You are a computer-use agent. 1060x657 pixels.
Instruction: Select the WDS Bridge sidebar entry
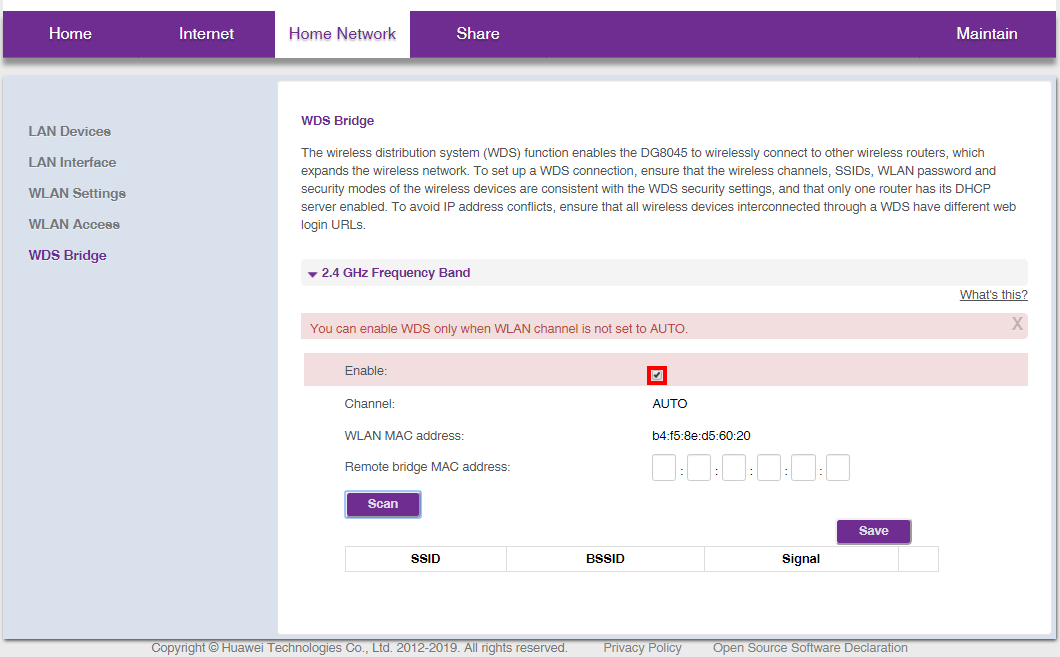(67, 255)
